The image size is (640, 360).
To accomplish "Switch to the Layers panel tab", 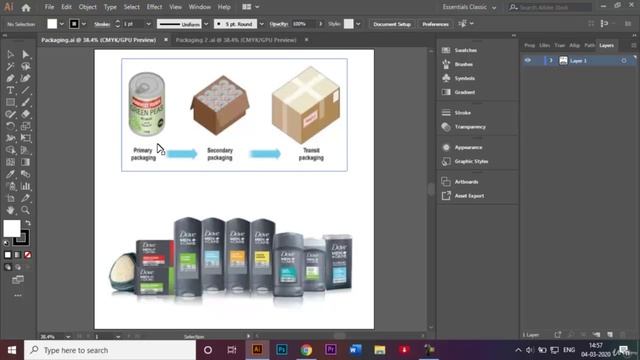I will 607,45.
